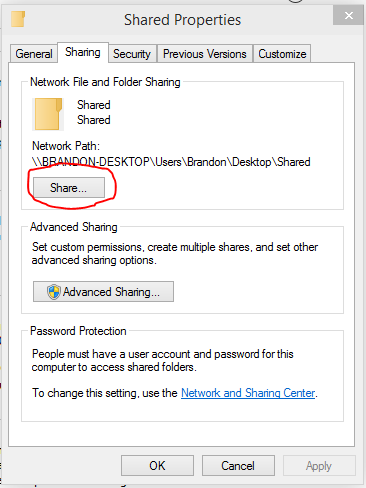Confirm with the OK button
366x488 pixels.
(157, 466)
